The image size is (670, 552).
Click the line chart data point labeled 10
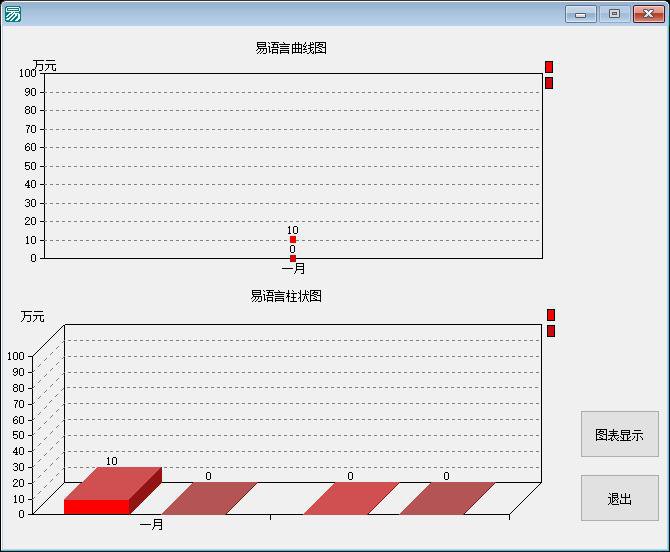coord(293,240)
